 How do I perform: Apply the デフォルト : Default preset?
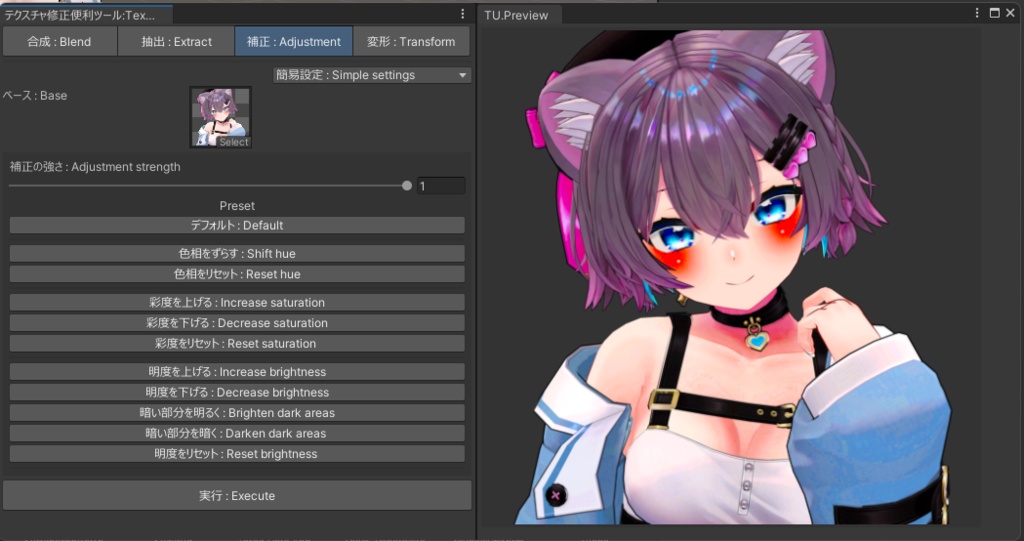coord(237,225)
